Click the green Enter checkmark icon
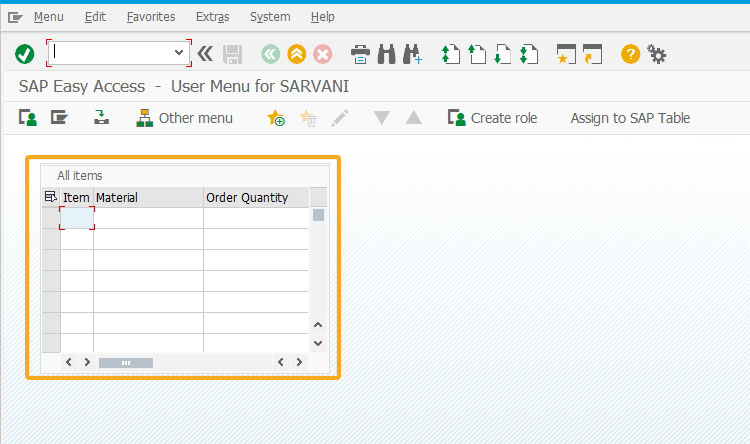Screen dimensions: 750x444 24,54
